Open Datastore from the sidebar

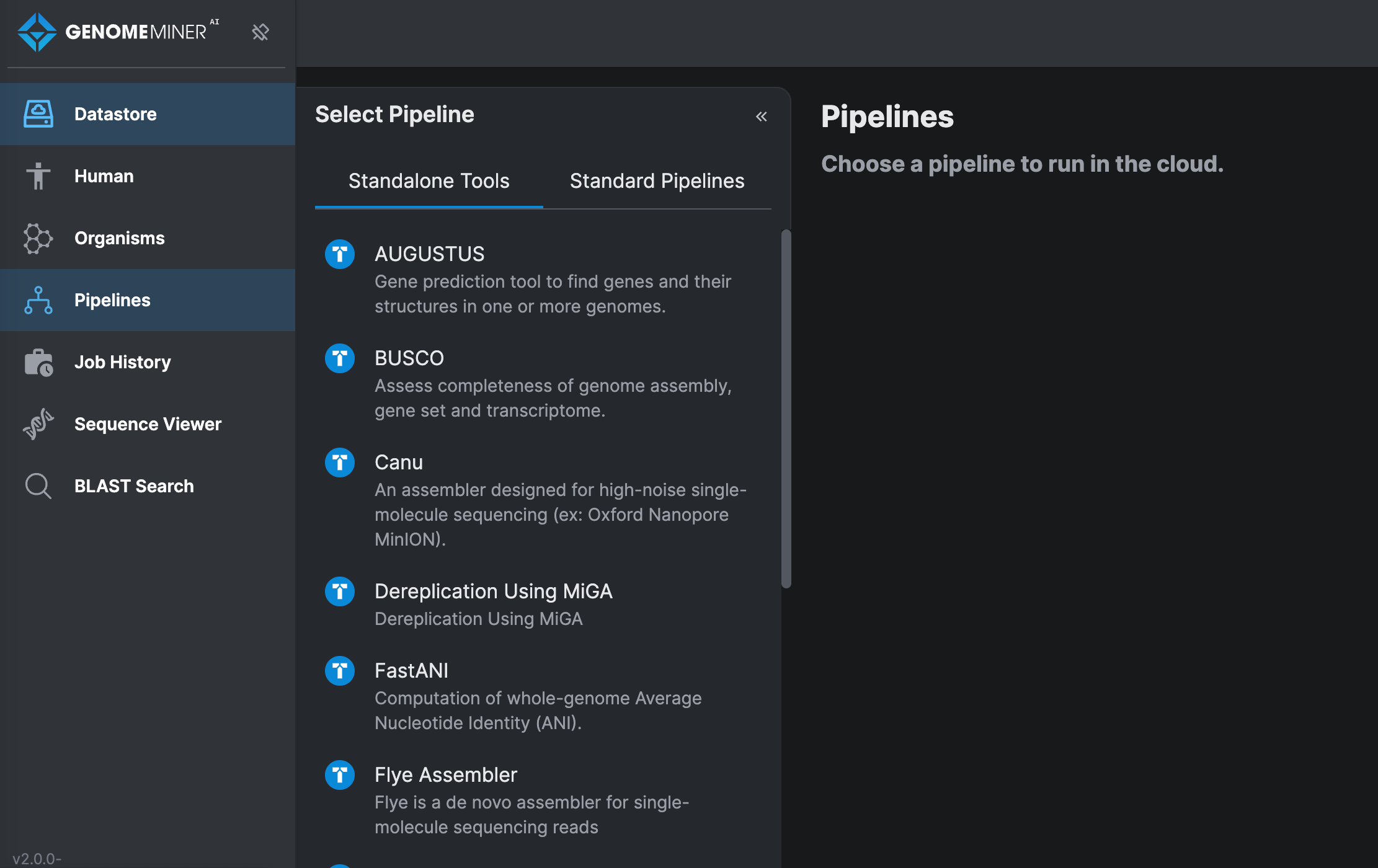pos(148,114)
